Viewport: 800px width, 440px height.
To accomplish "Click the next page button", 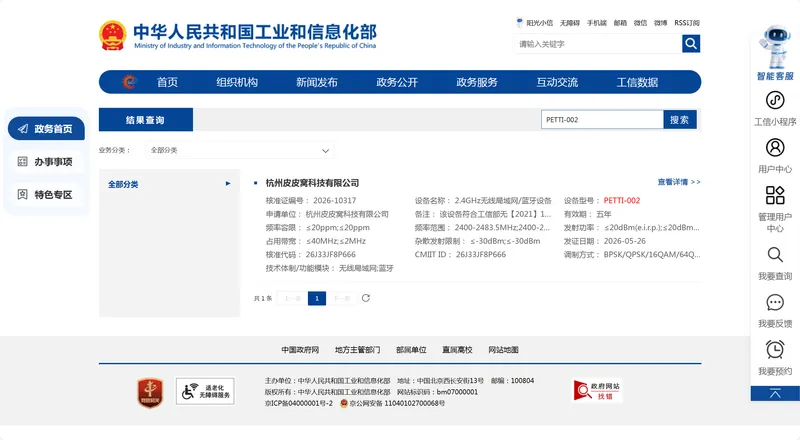I will click(x=341, y=298).
